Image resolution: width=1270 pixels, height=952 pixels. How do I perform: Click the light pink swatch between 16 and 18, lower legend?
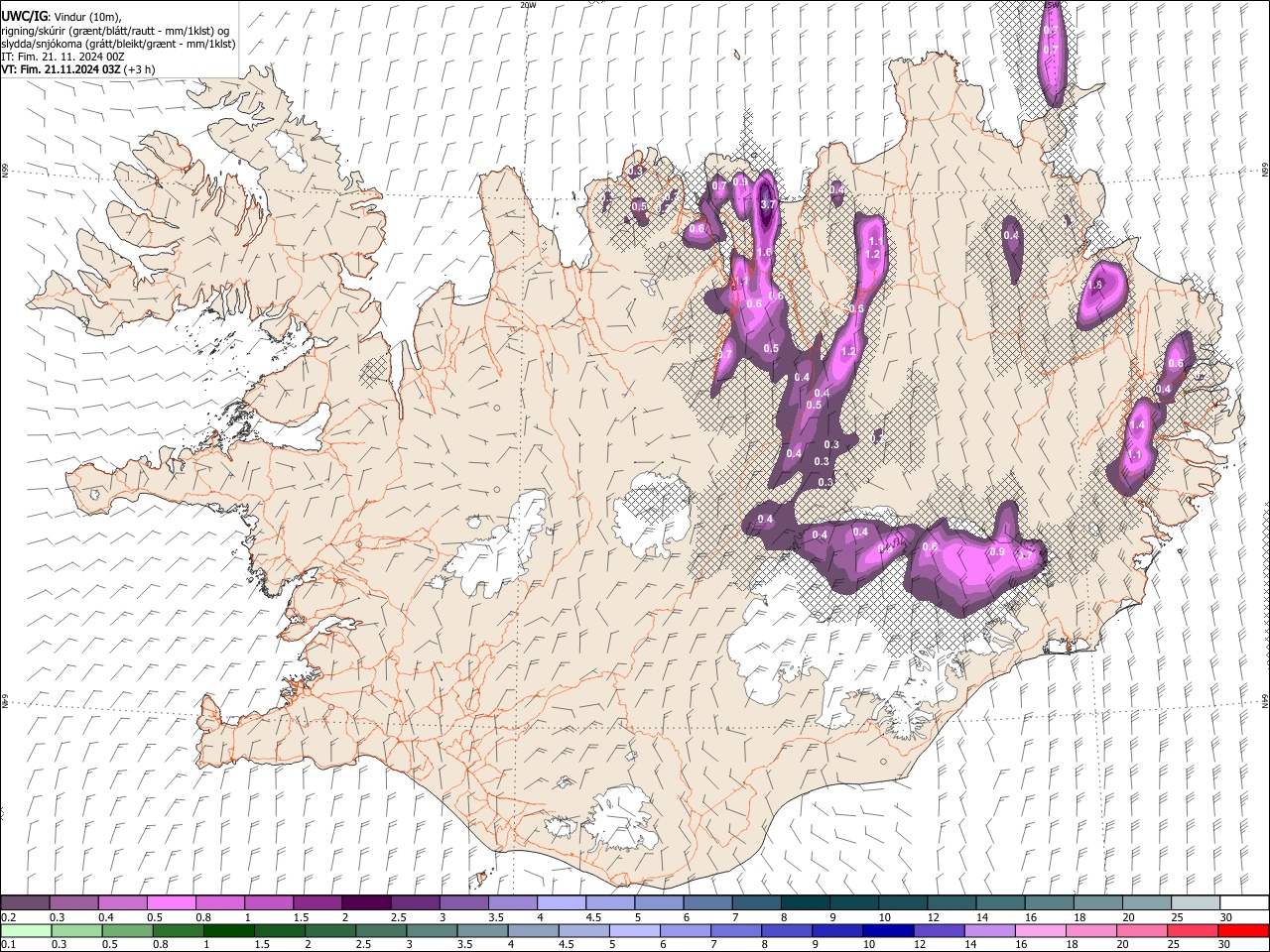point(1040,930)
